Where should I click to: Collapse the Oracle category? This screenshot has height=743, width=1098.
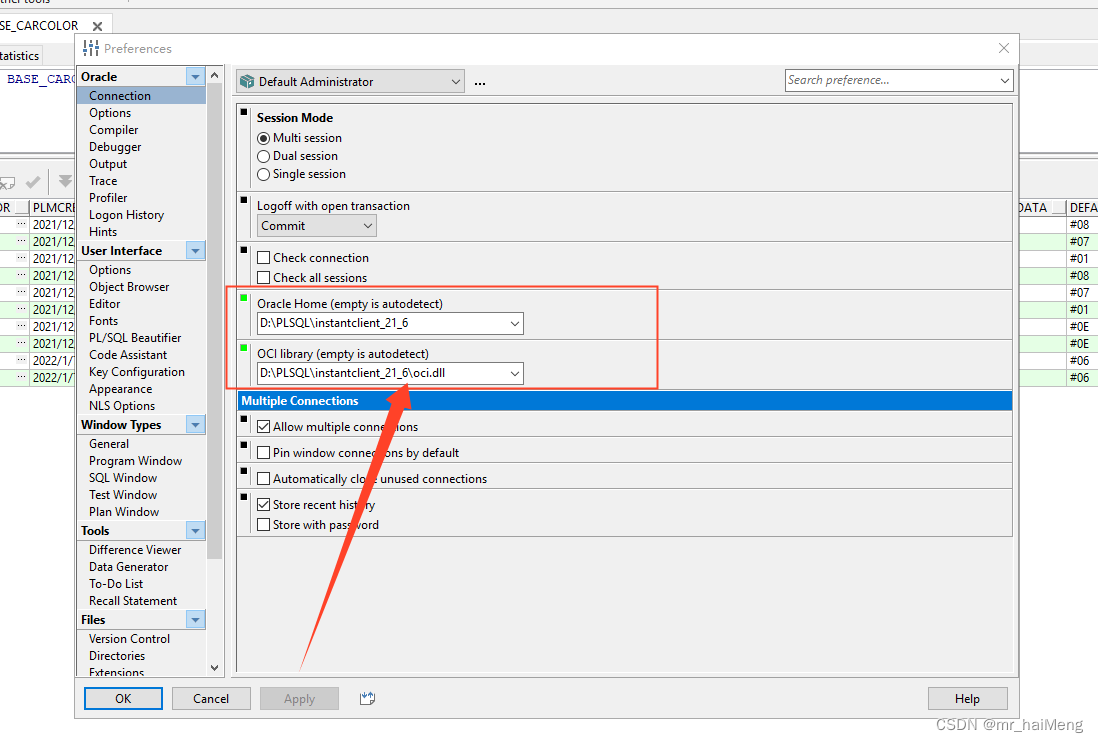tap(195, 76)
